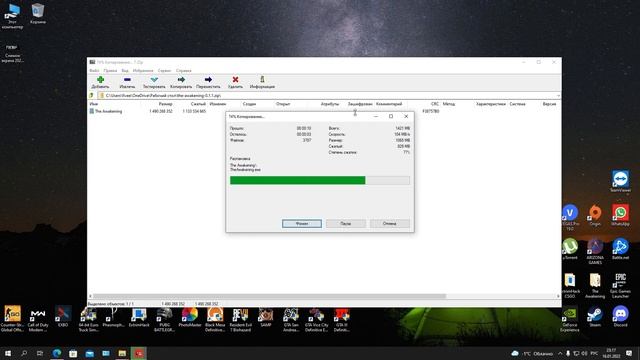Open Microsoft Edge from the taskbar
640x360 pixels.
[x=57, y=353]
